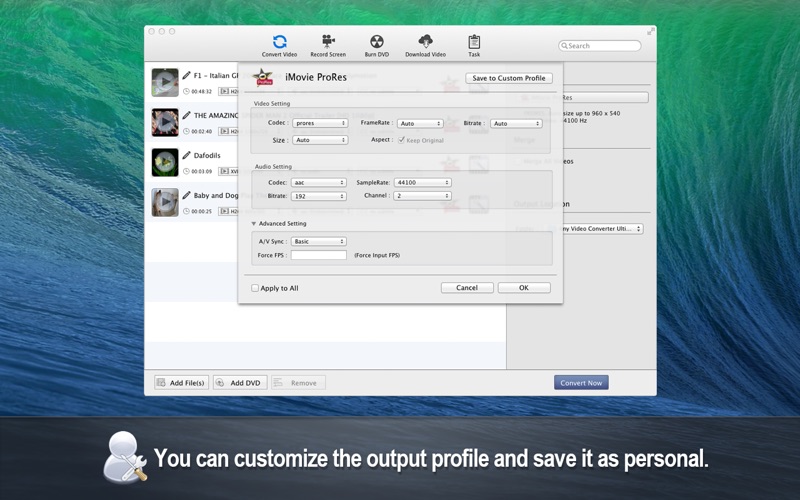Open the Convert Video section
The image size is (800, 500).
tap(279, 45)
